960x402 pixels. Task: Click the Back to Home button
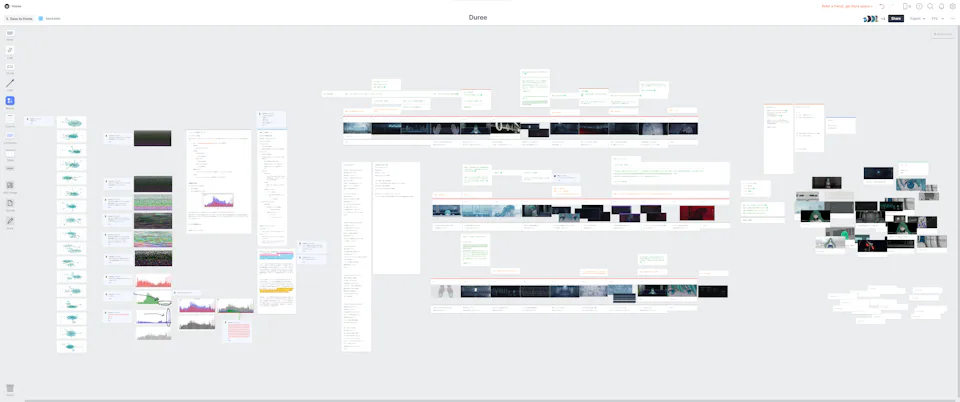[x=19, y=18]
